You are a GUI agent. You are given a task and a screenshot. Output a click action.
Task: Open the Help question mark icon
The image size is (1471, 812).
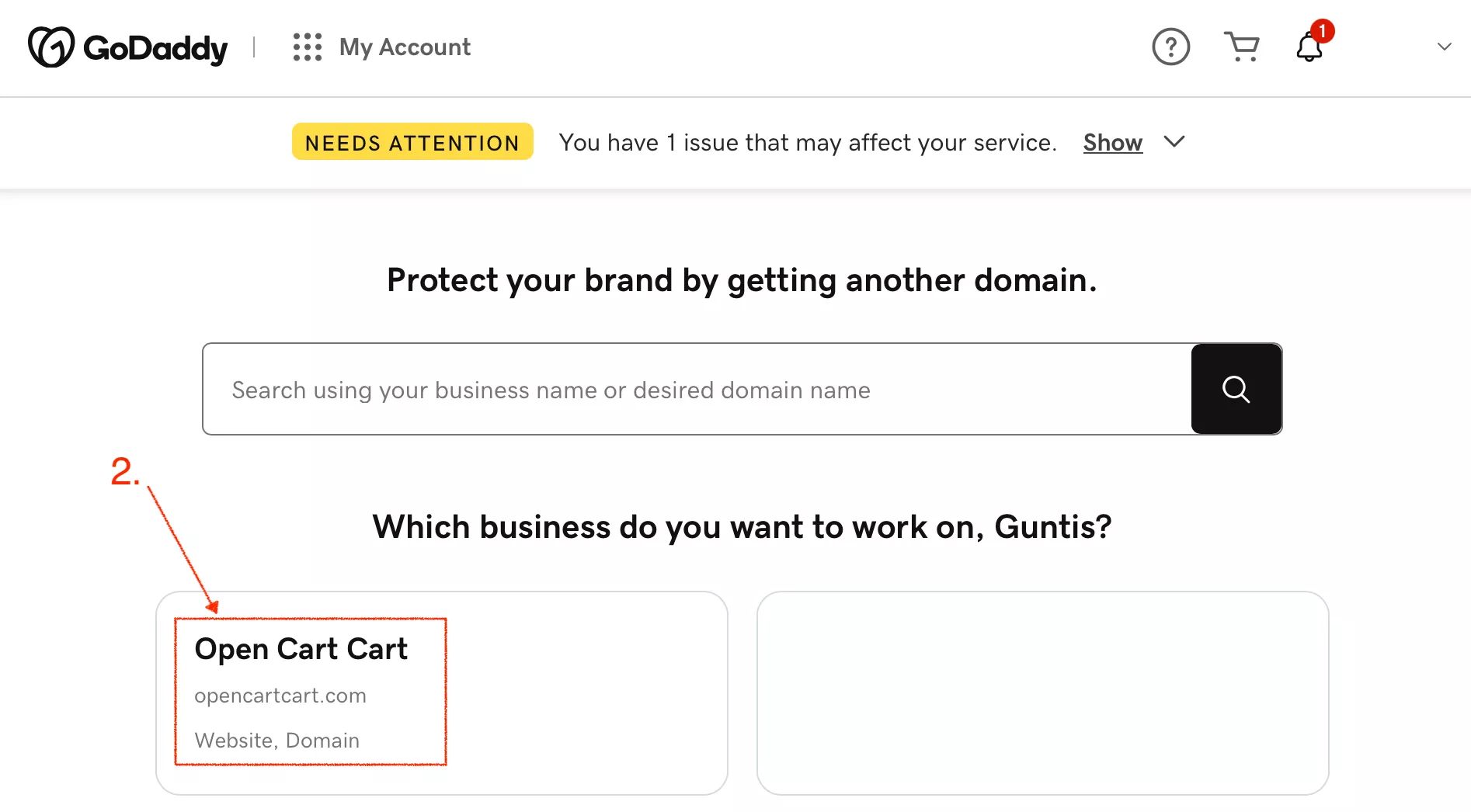(1170, 47)
